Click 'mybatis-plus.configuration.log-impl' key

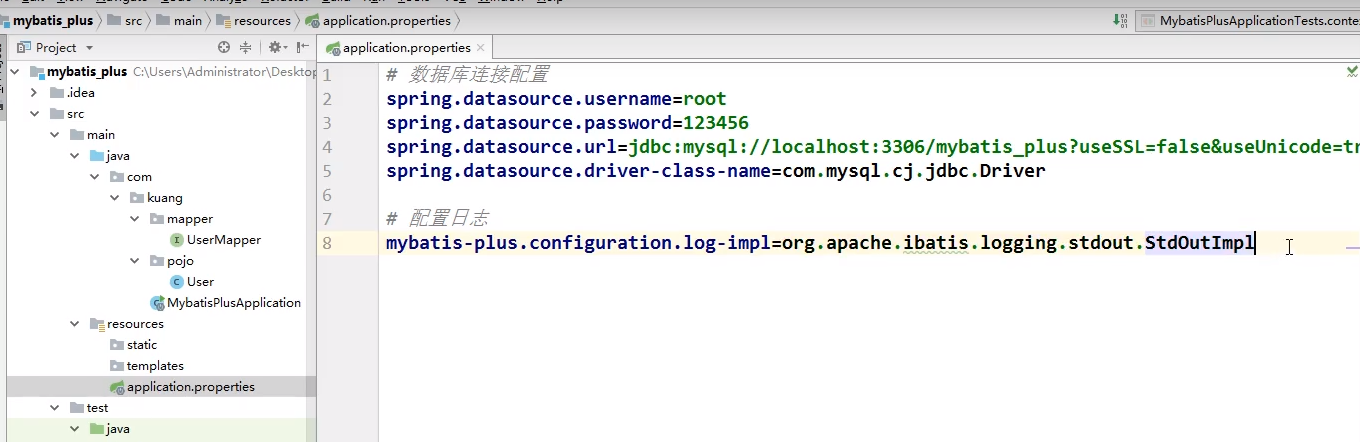[578, 243]
